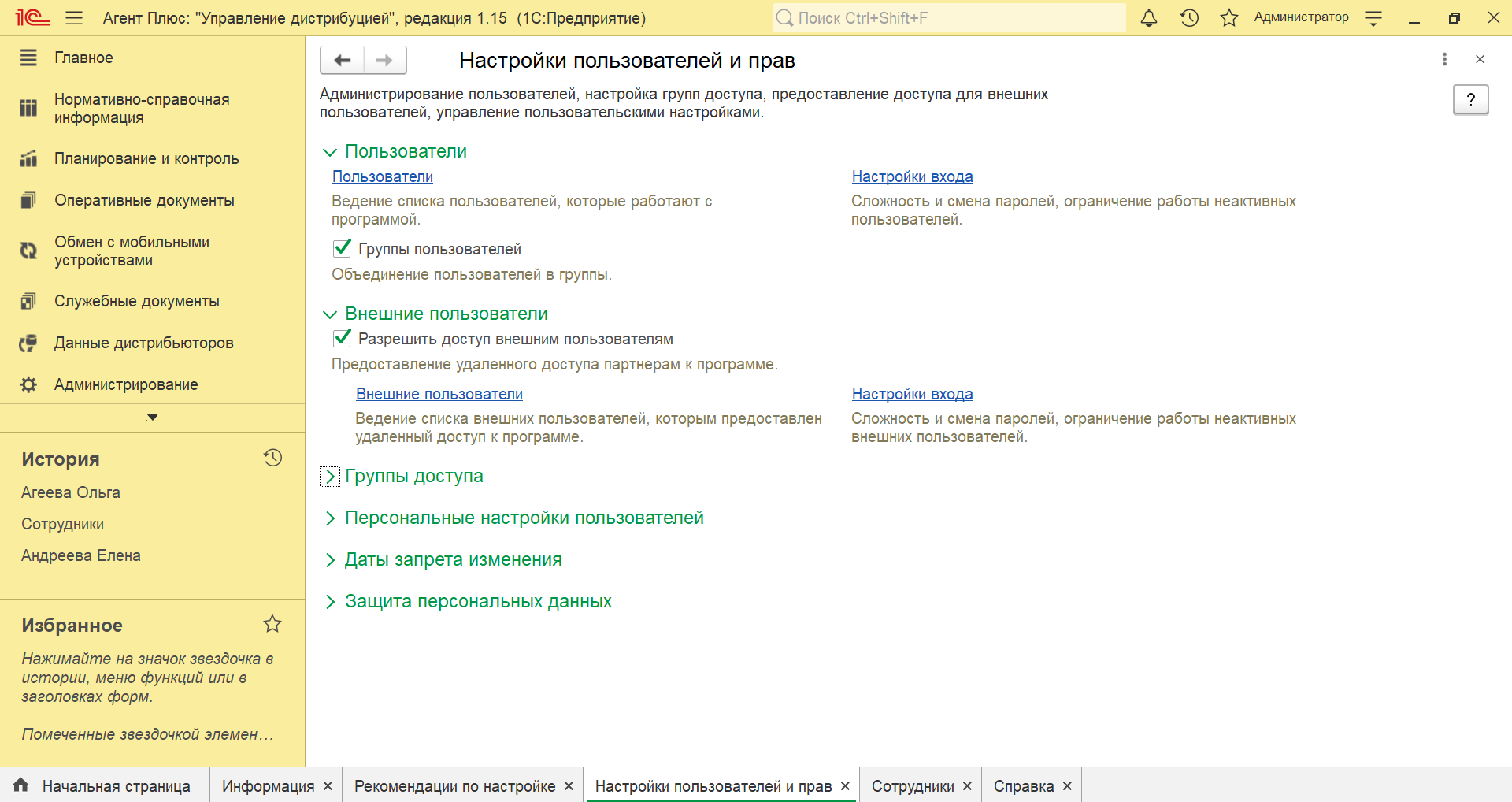Open form's more actions three-dot menu
The width and height of the screenshot is (1512, 802).
click(1444, 59)
